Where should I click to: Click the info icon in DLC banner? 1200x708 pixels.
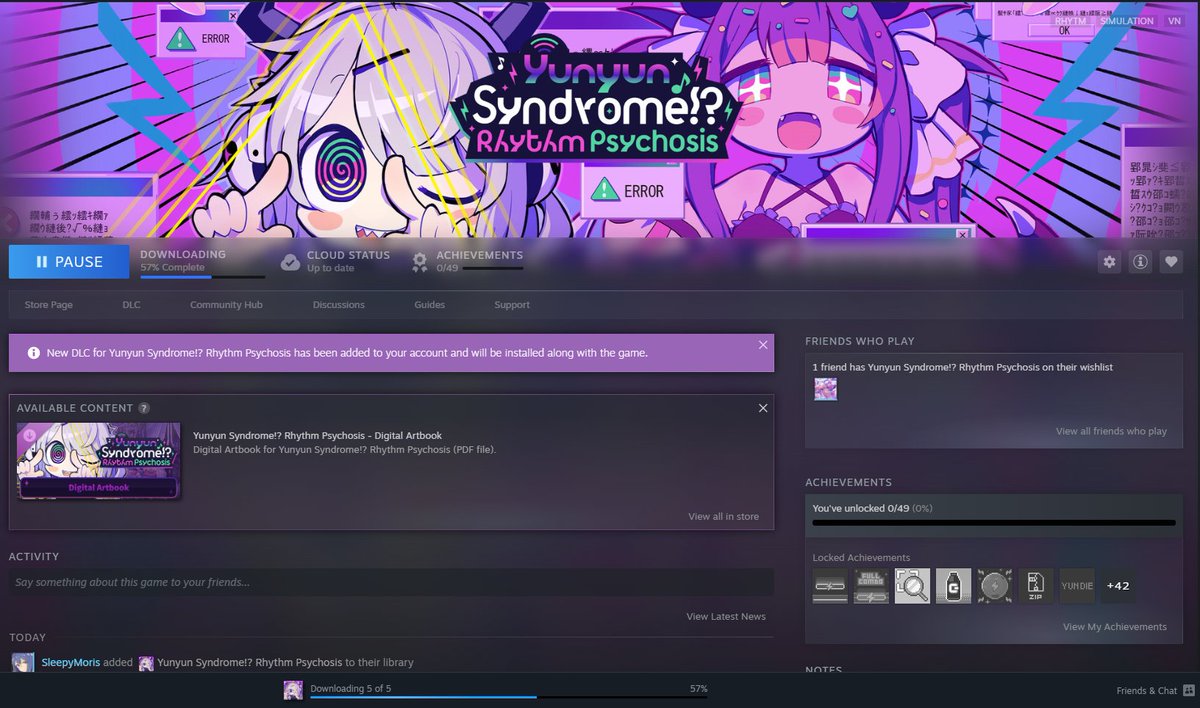coord(34,353)
